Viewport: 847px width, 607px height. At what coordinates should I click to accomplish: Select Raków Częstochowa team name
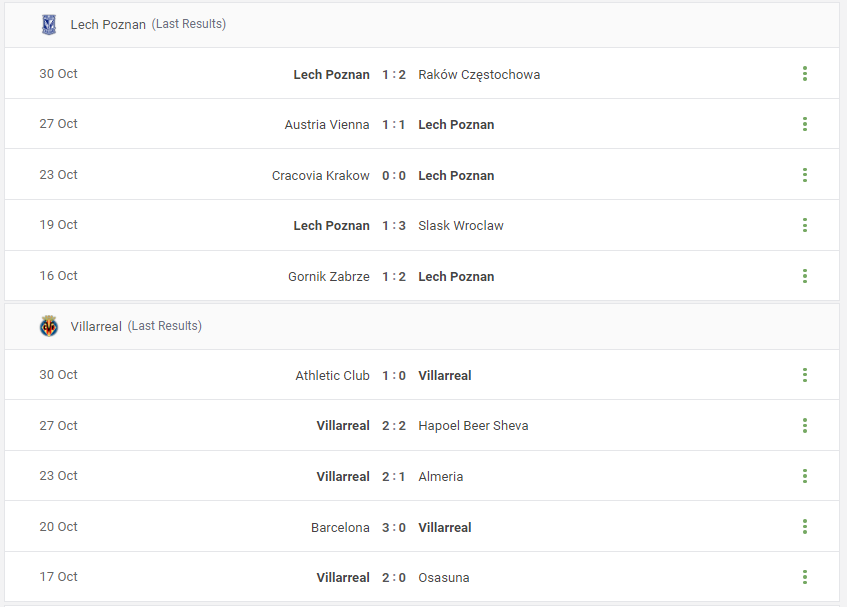pyautogui.click(x=479, y=75)
